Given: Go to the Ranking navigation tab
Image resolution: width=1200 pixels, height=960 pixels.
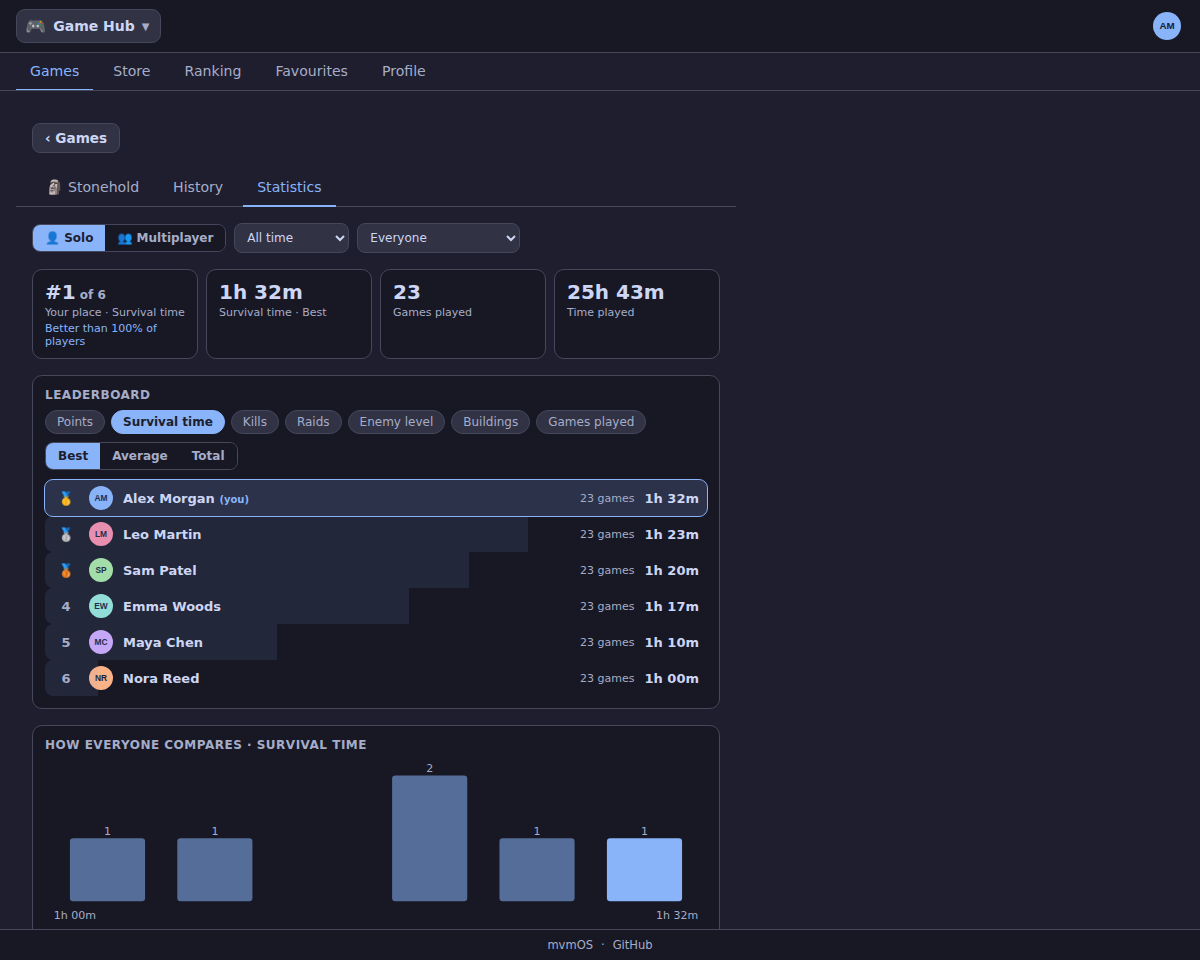Looking at the screenshot, I should [x=213, y=71].
